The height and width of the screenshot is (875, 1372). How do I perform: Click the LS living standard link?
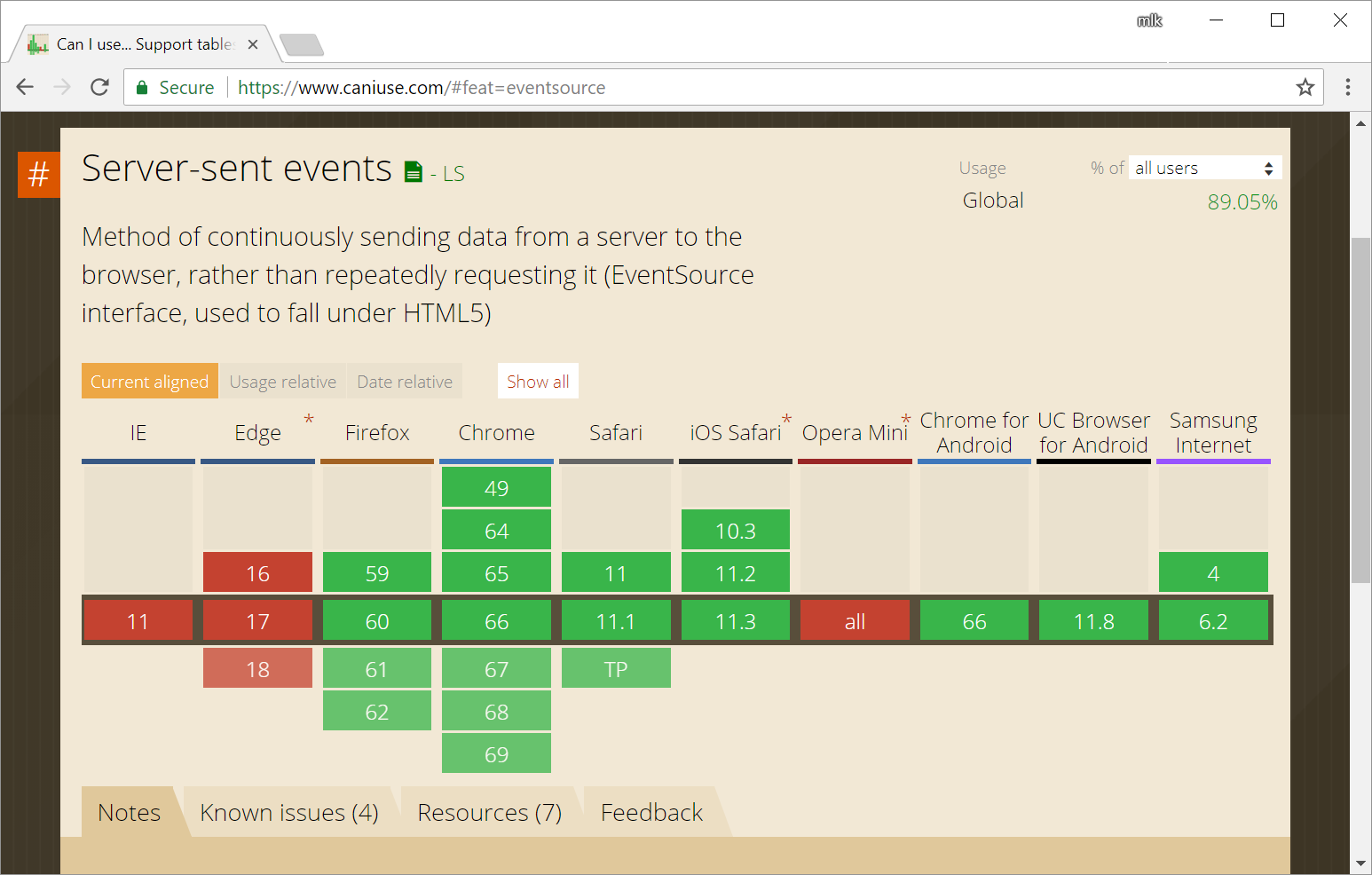point(453,174)
